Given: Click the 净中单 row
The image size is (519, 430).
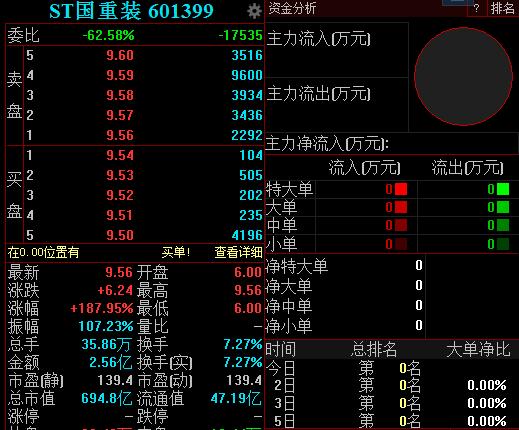Looking at the screenshot, I should pos(345,306).
